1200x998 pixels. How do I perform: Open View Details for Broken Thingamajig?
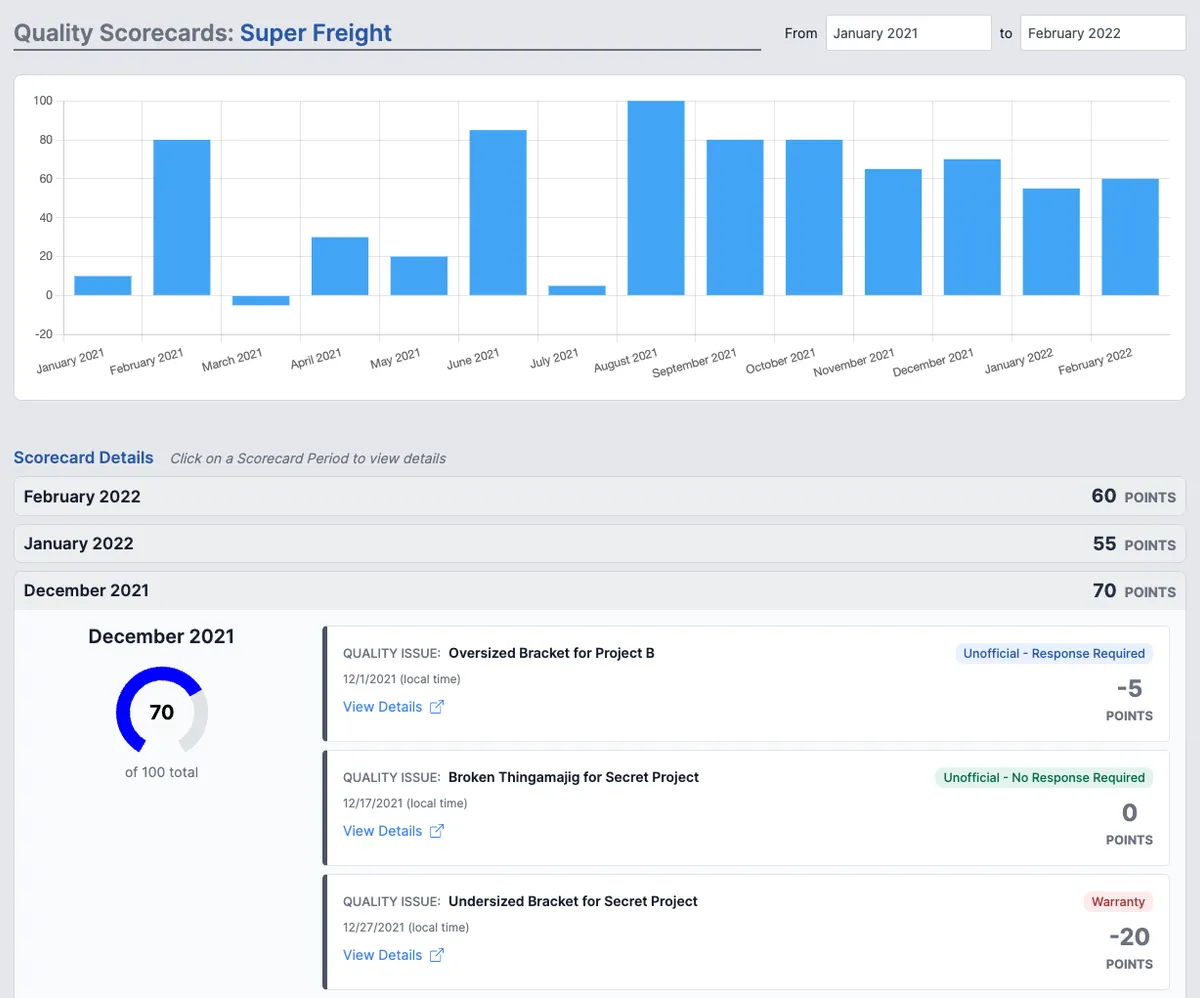pos(383,831)
